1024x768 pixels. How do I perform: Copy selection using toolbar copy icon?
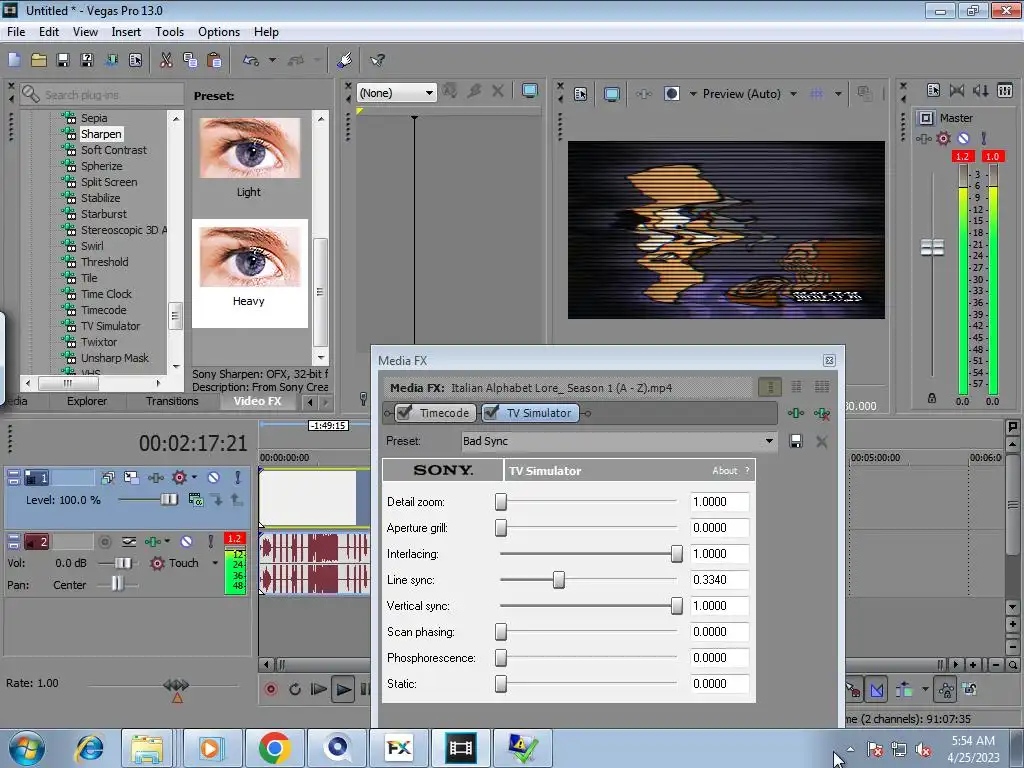tap(190, 60)
